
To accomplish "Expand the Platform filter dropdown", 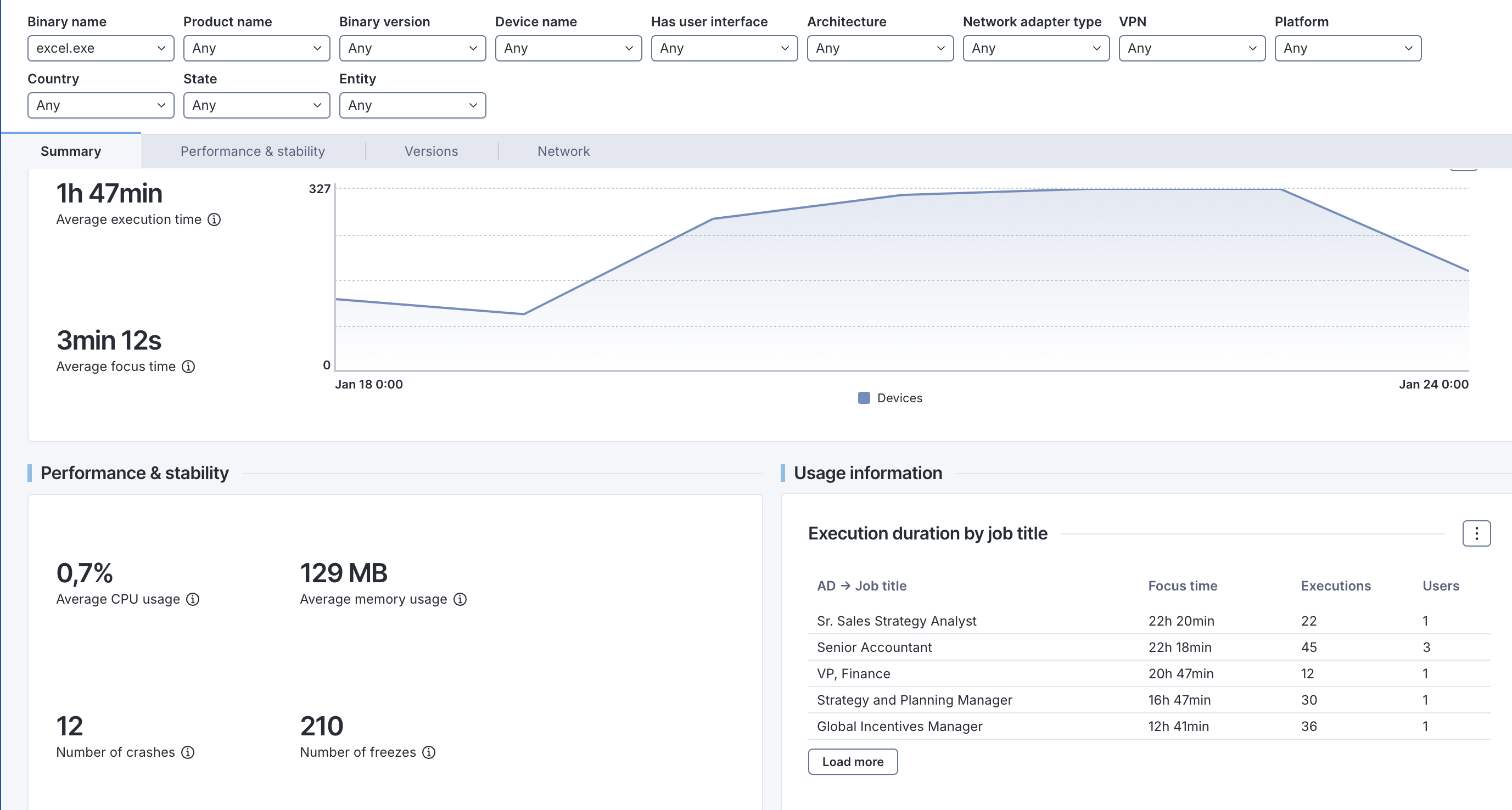I will pyautogui.click(x=1347, y=48).
